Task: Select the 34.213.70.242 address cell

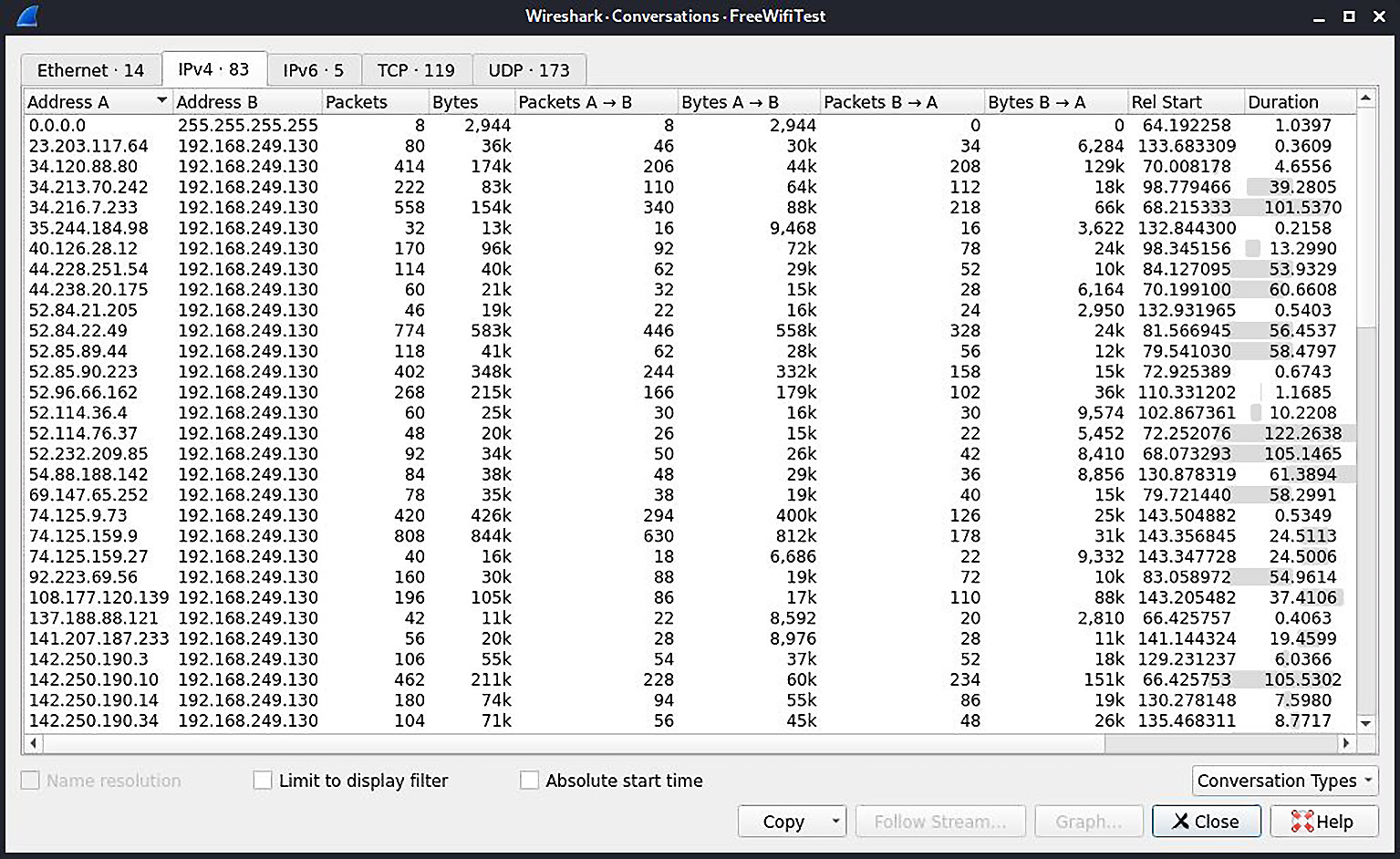Action: point(88,187)
